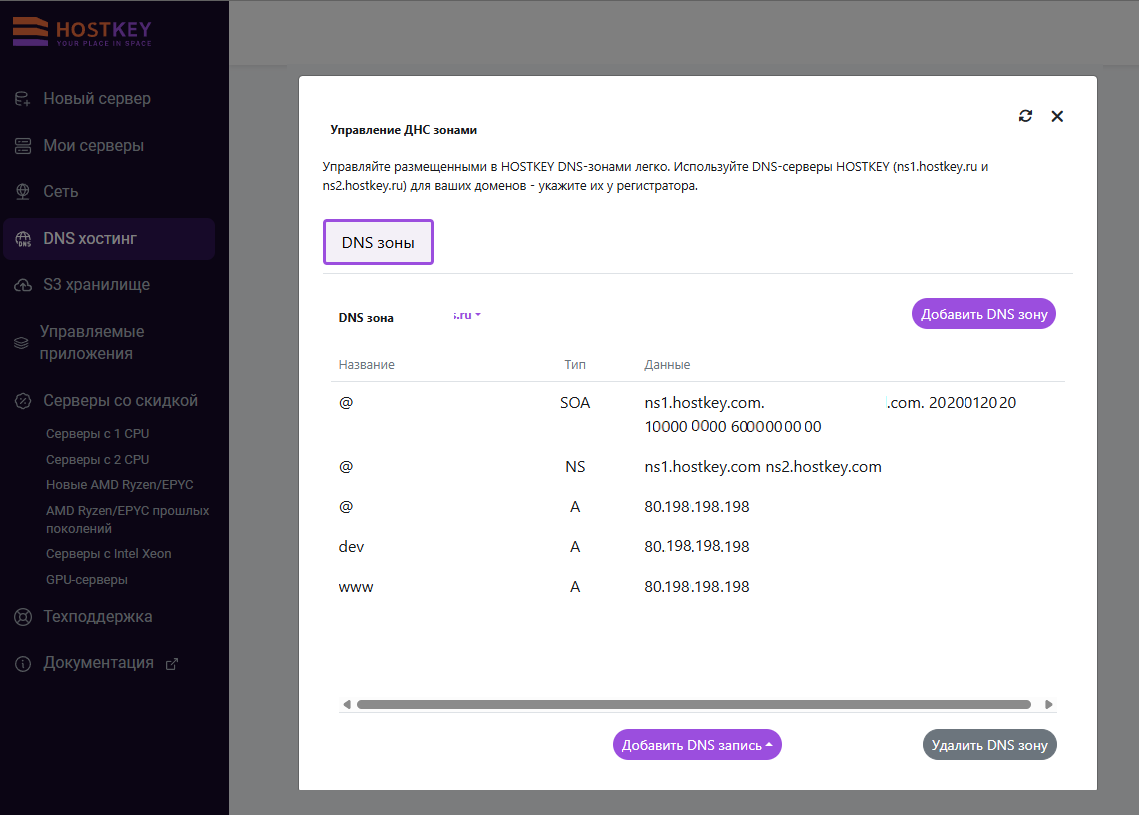Select DNS хостинг in sidebar
1139x815 pixels.
coord(109,239)
